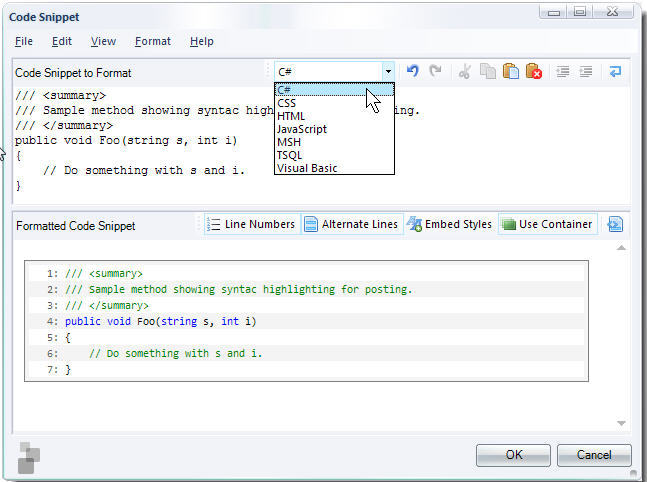
Task: Click the Copy icon in toolbar
Action: (x=488, y=72)
